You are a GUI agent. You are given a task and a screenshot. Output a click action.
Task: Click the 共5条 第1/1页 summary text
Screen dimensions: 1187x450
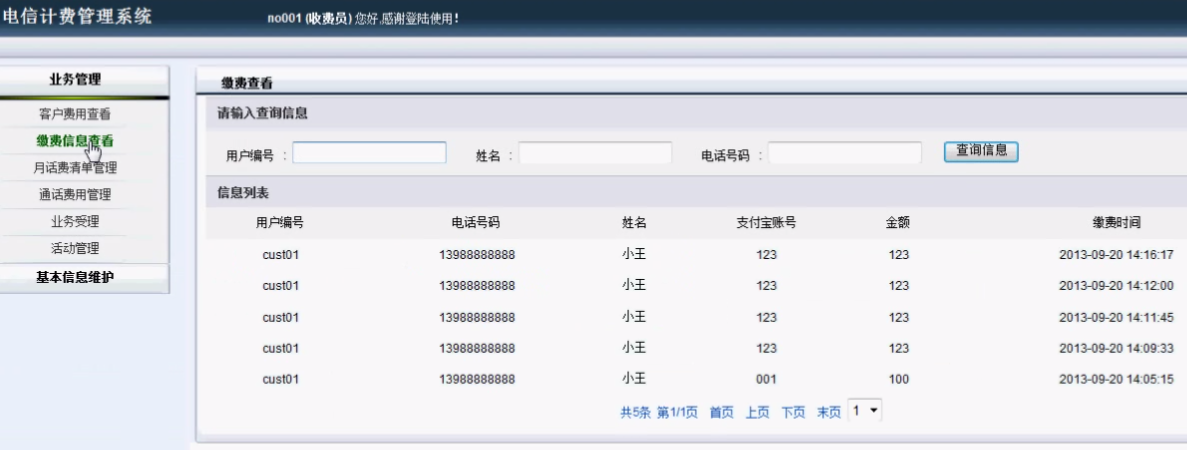(659, 412)
